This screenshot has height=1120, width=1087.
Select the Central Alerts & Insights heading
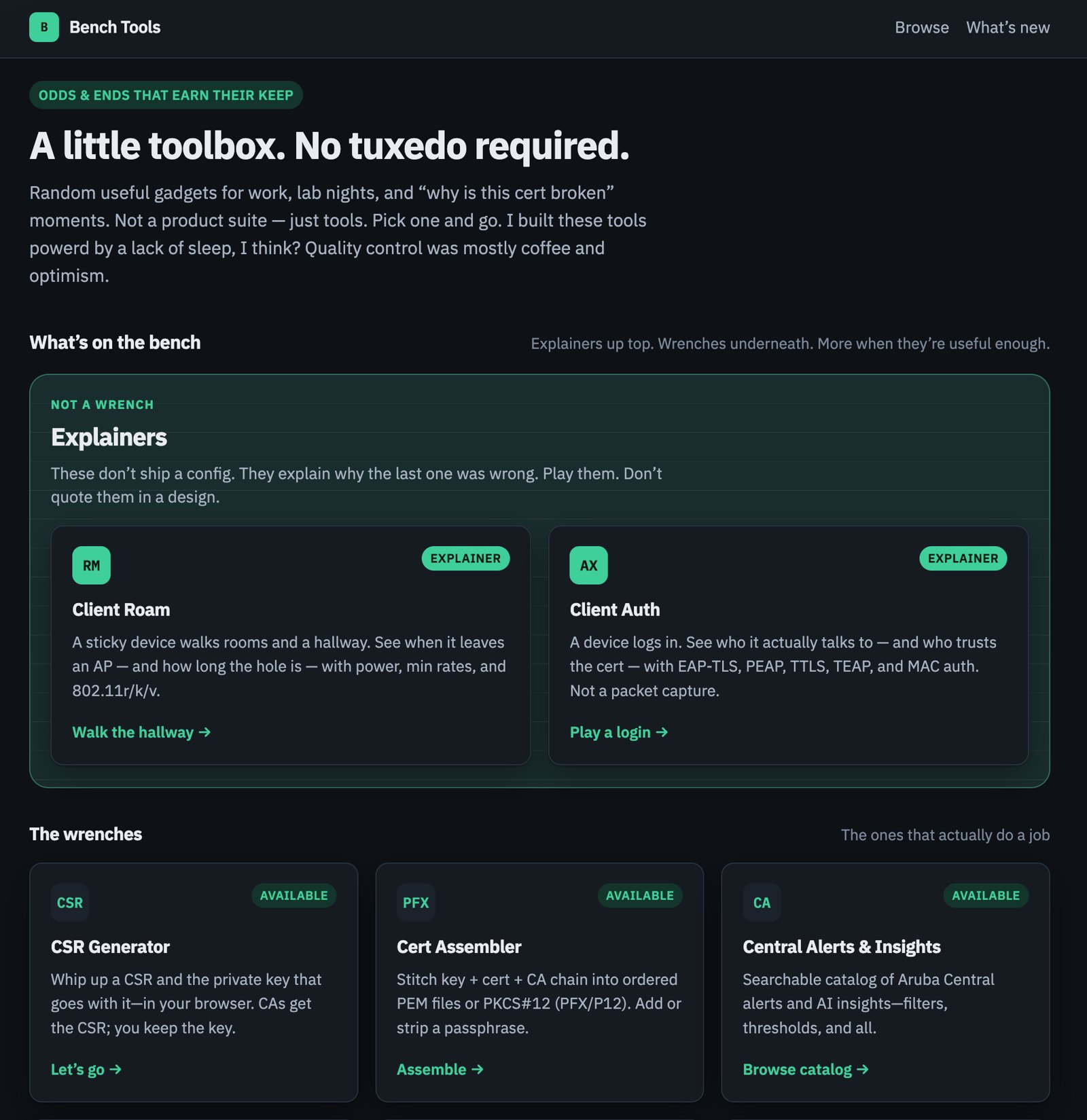click(841, 947)
